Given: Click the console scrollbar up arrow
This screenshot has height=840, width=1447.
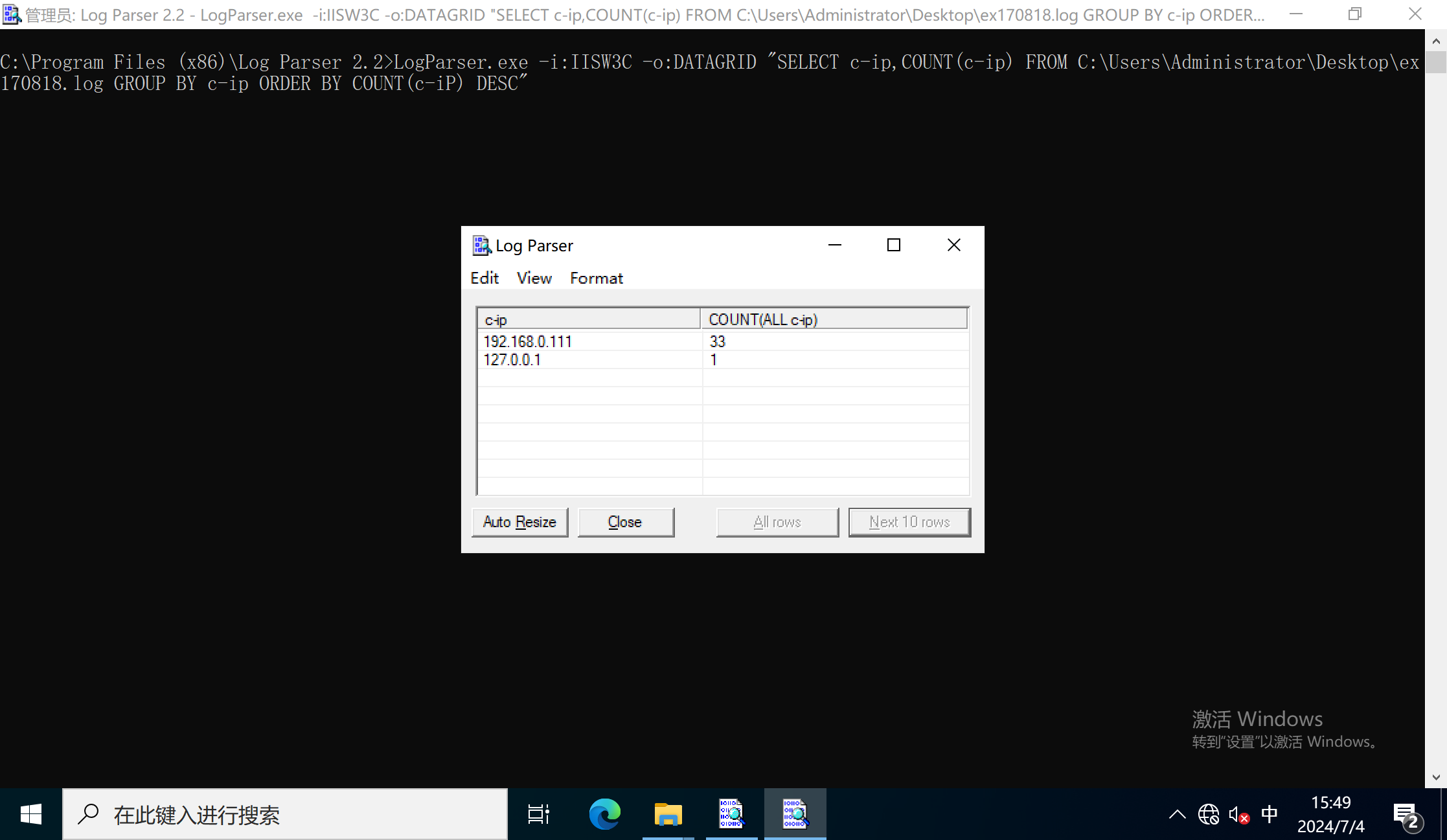Looking at the screenshot, I should [x=1436, y=41].
